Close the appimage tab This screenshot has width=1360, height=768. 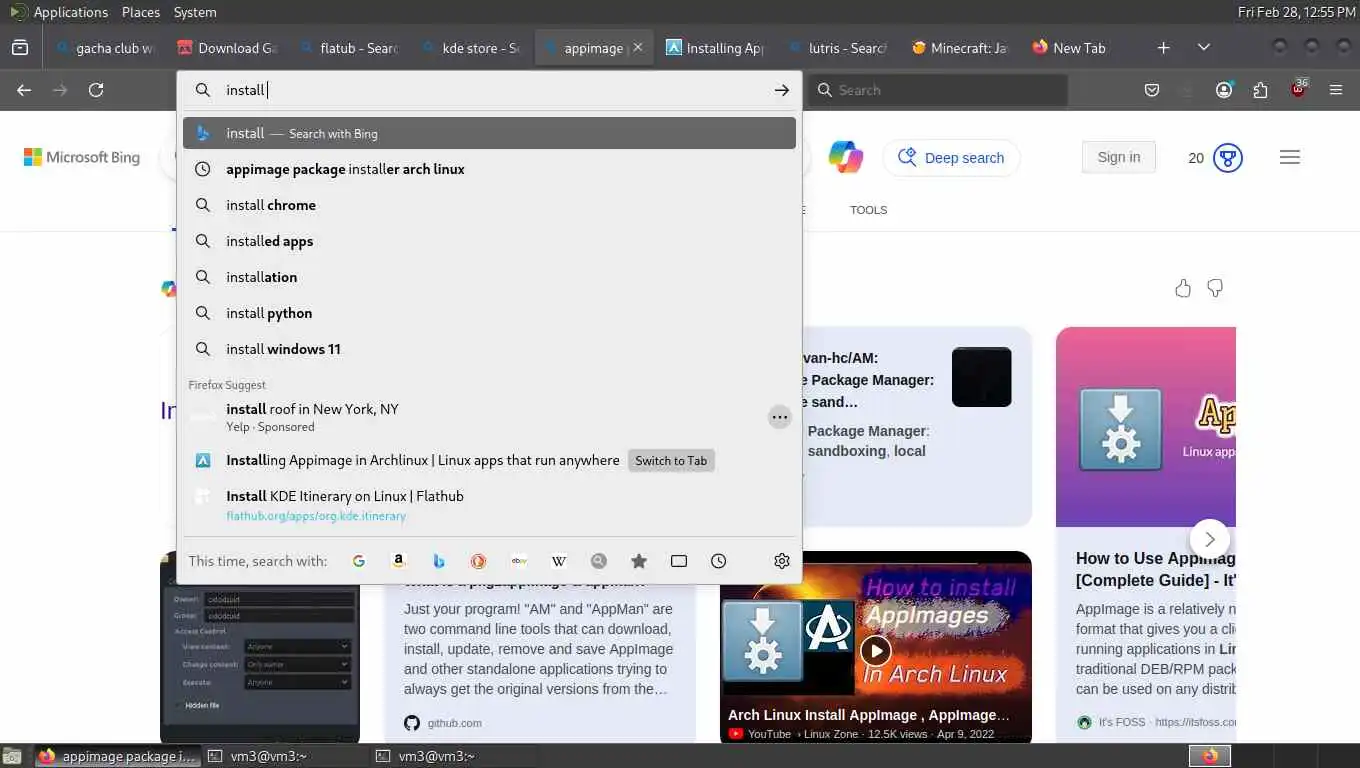tap(638, 47)
